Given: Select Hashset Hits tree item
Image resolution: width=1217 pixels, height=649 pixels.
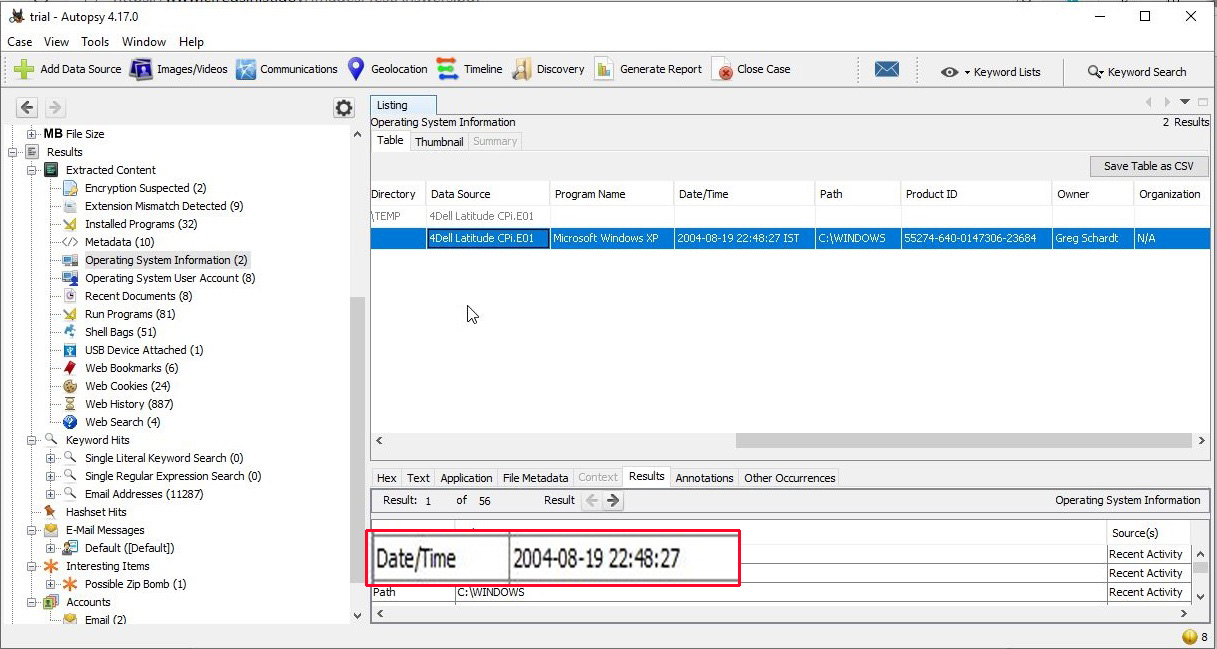Looking at the screenshot, I should point(96,512).
